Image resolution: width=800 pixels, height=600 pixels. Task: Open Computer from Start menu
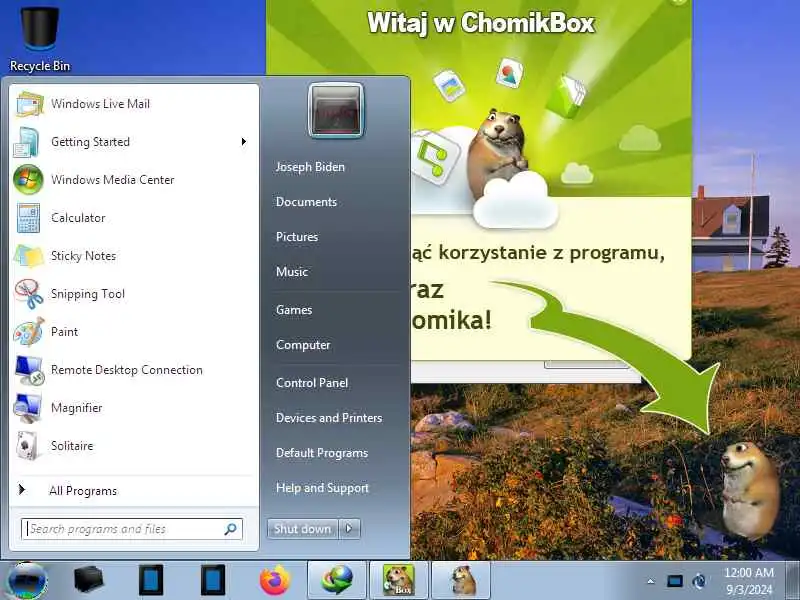(303, 345)
